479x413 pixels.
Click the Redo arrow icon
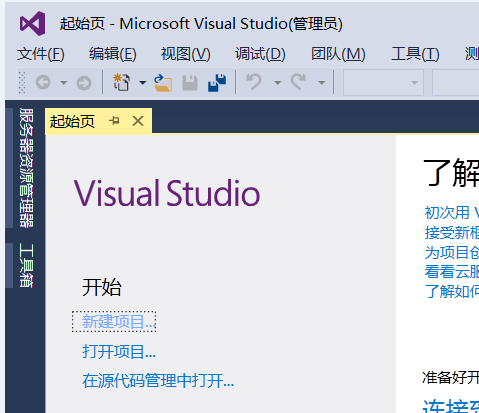pyautogui.click(x=298, y=82)
